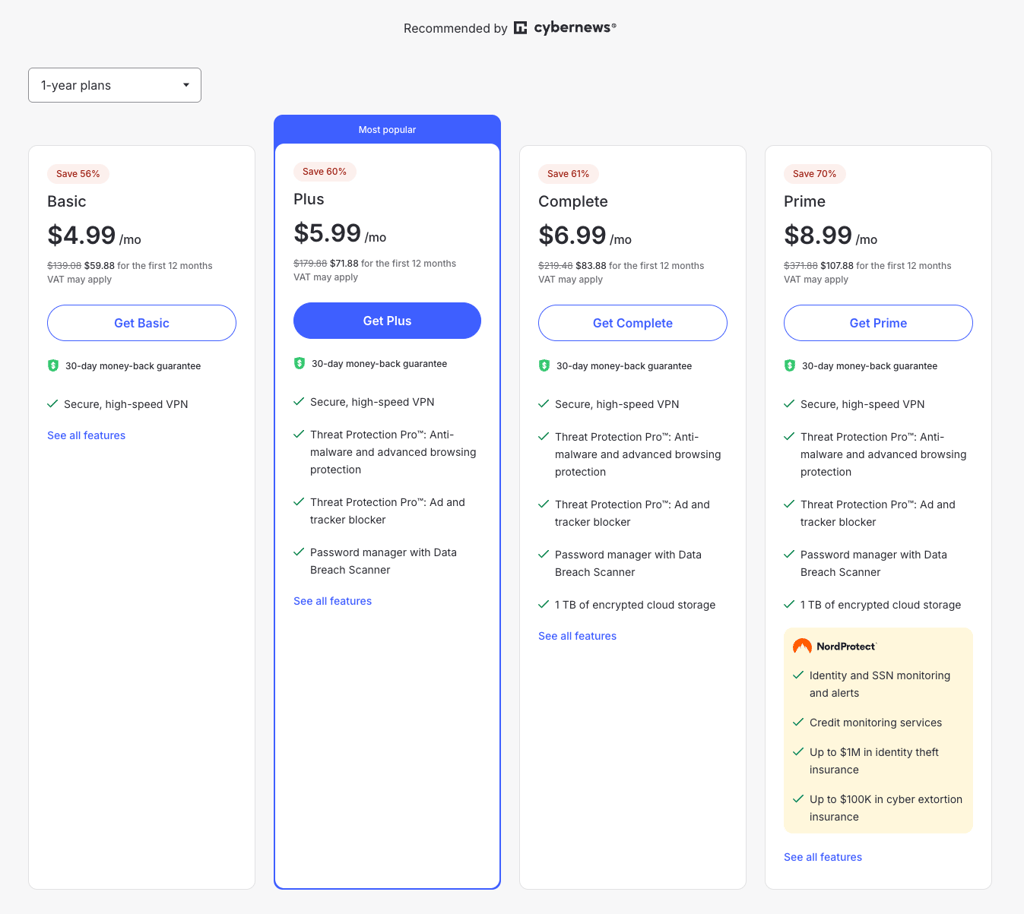
Task: Click the green guarantee shield icon in Plus
Action: coord(299,363)
